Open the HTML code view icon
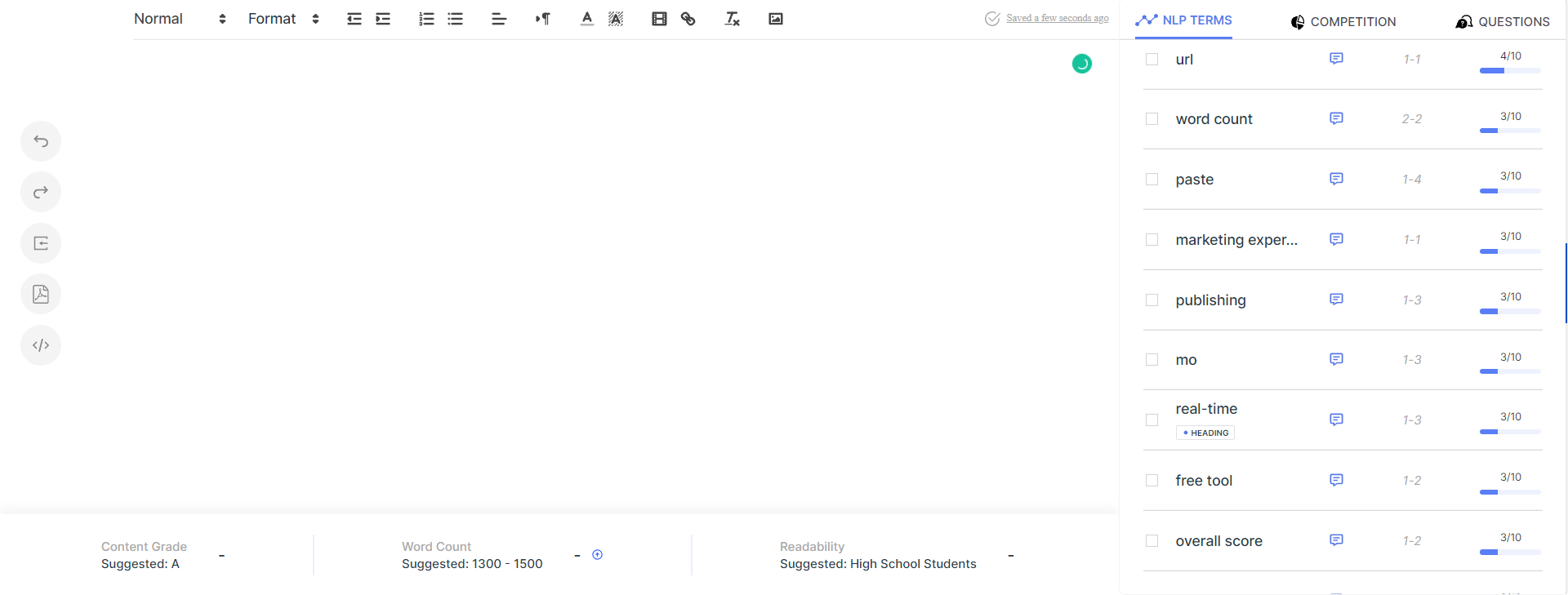The image size is (1568, 595). 41,345
